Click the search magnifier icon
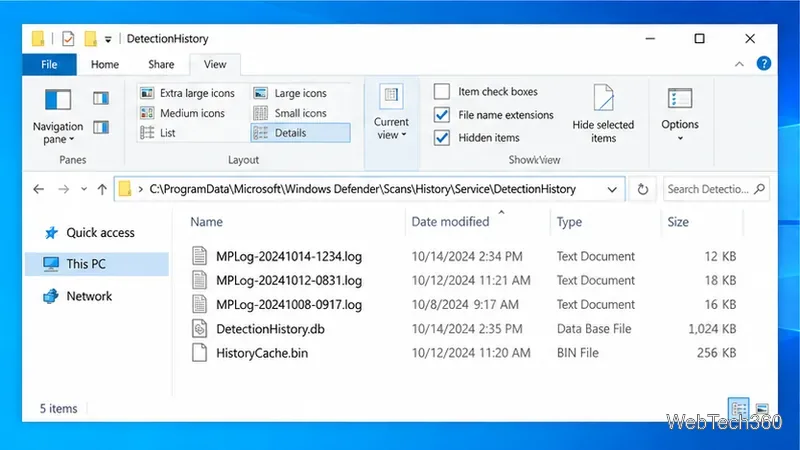Viewport: 800px width, 450px height. [759, 189]
